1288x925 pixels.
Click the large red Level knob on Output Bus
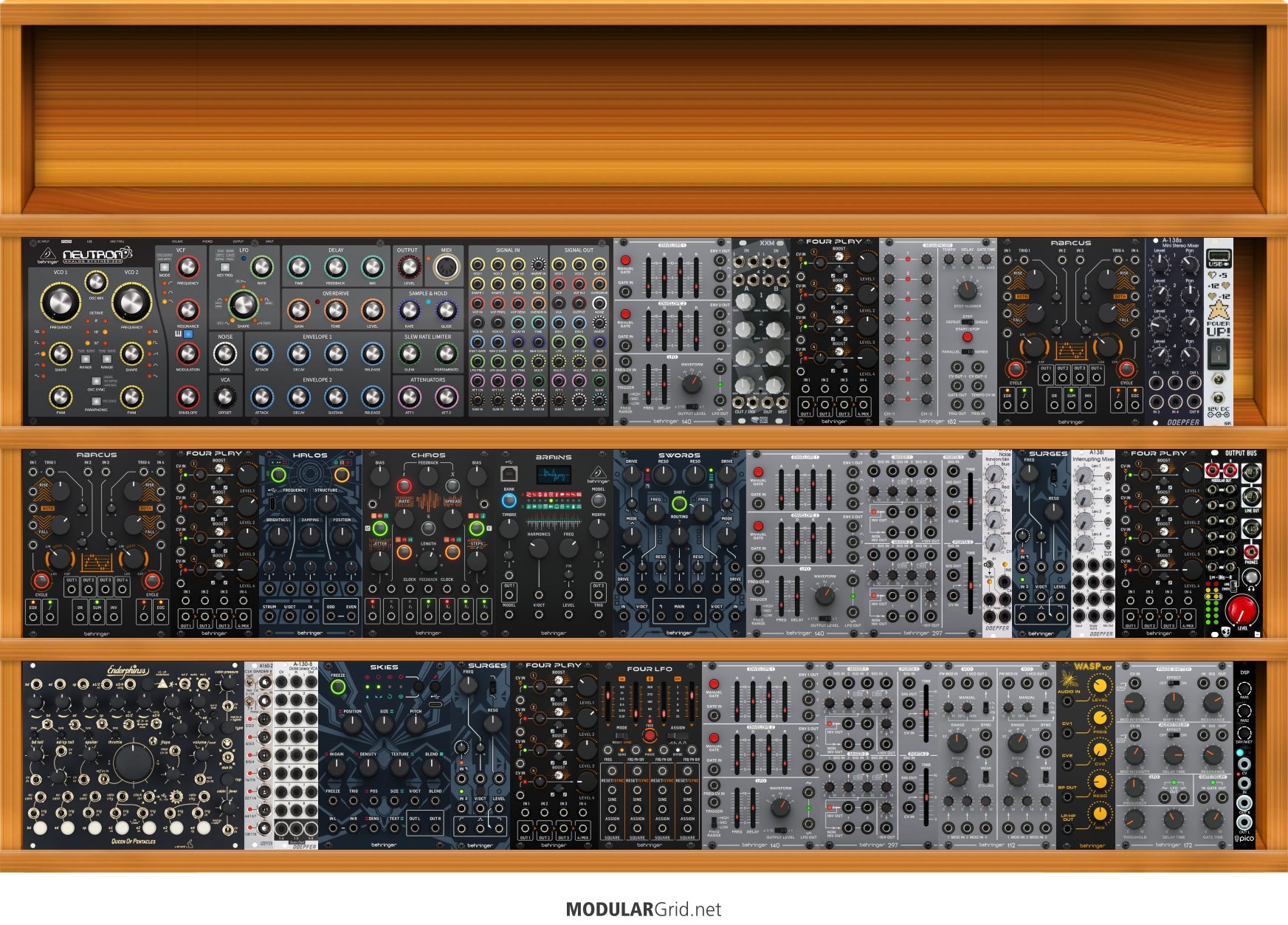(x=1241, y=611)
